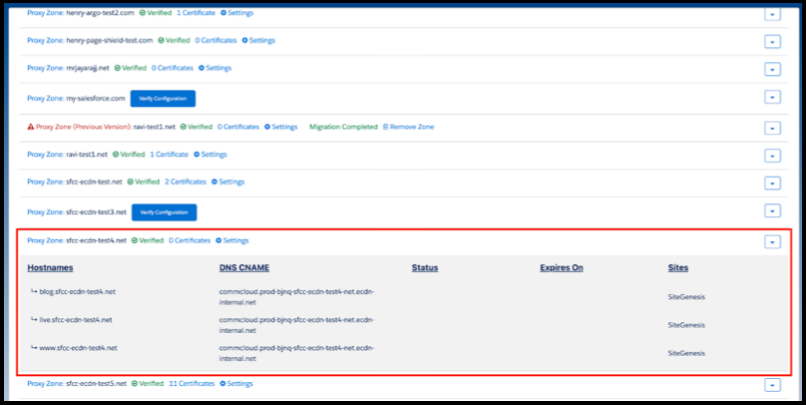Expand the sfcc-ecdn-test3.net zone dropdown arrow
Viewport: 807px width, 405px height.
click(772, 210)
